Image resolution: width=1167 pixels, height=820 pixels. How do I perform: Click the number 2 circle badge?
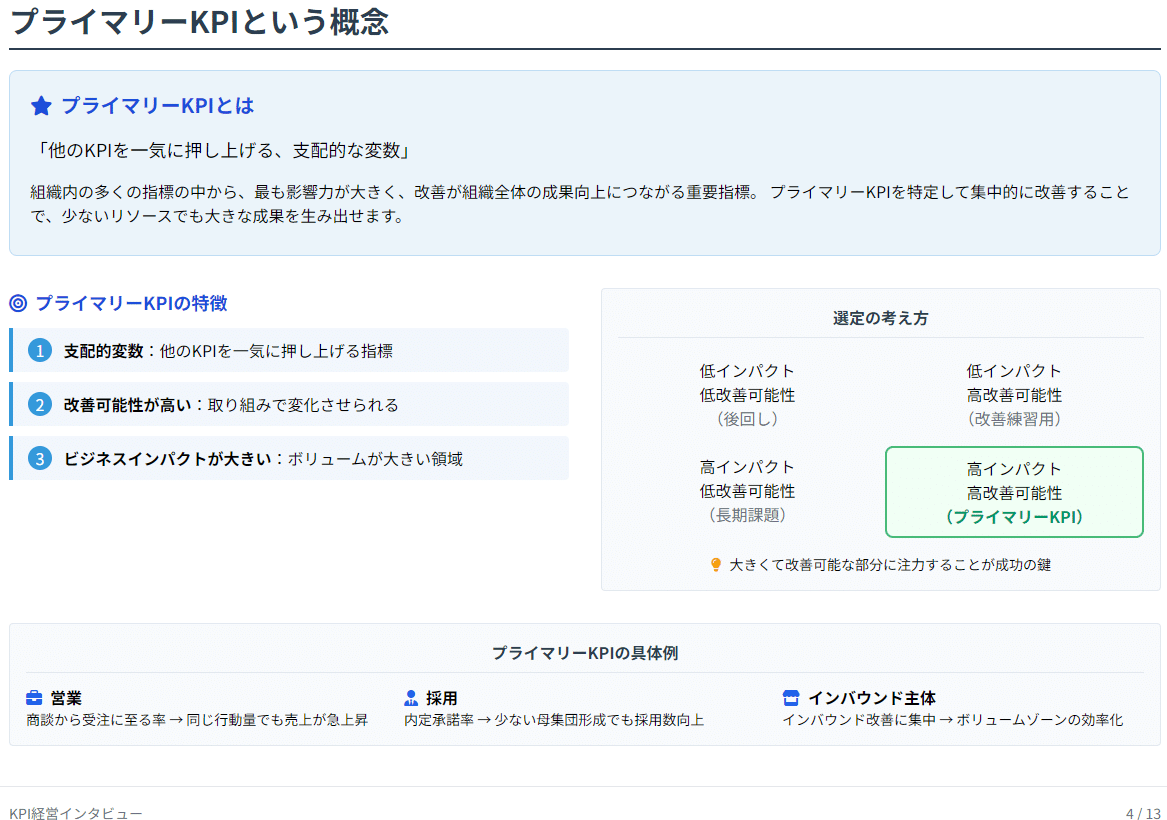[39, 405]
